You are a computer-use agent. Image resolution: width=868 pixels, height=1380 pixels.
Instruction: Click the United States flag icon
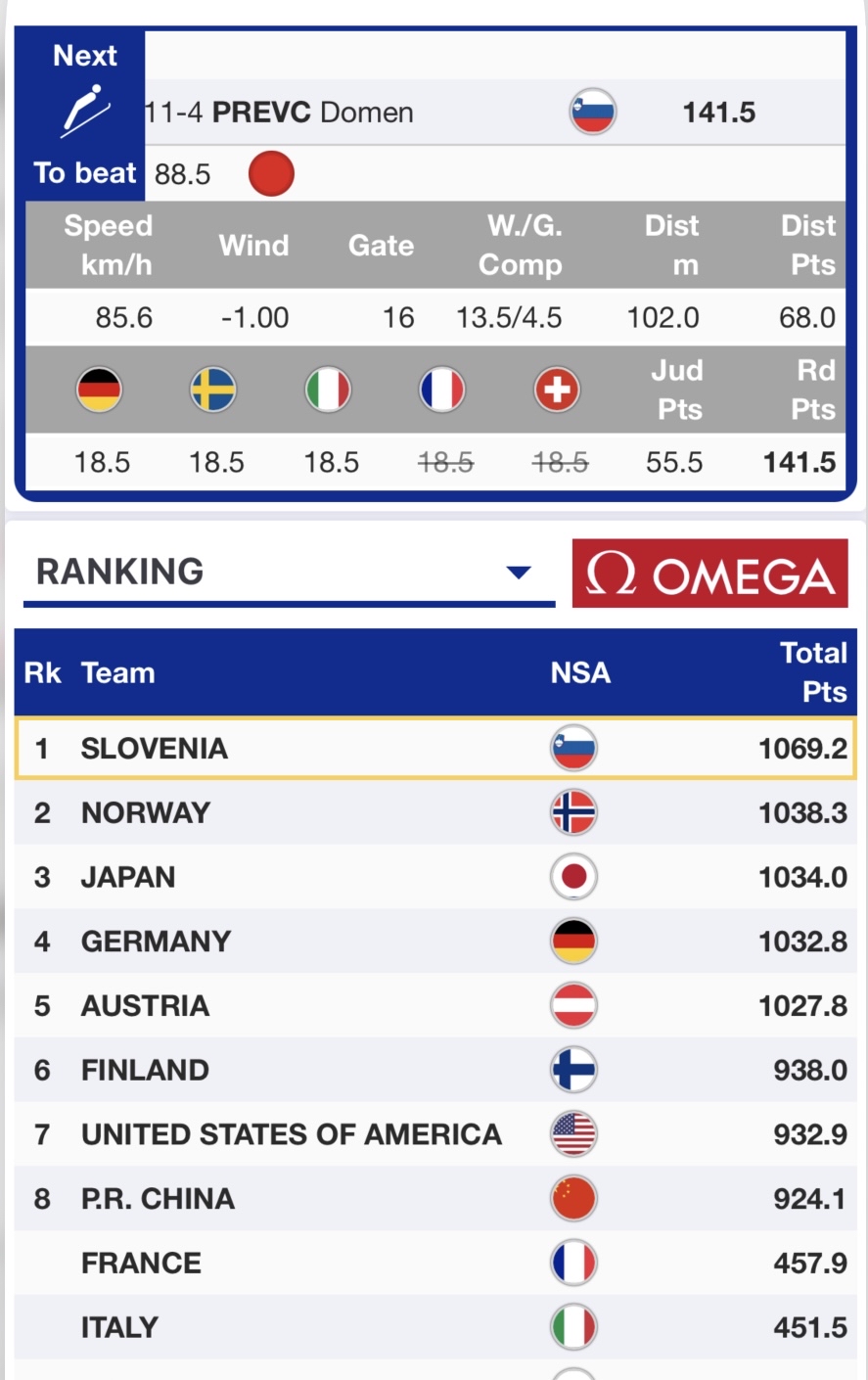point(573,1134)
